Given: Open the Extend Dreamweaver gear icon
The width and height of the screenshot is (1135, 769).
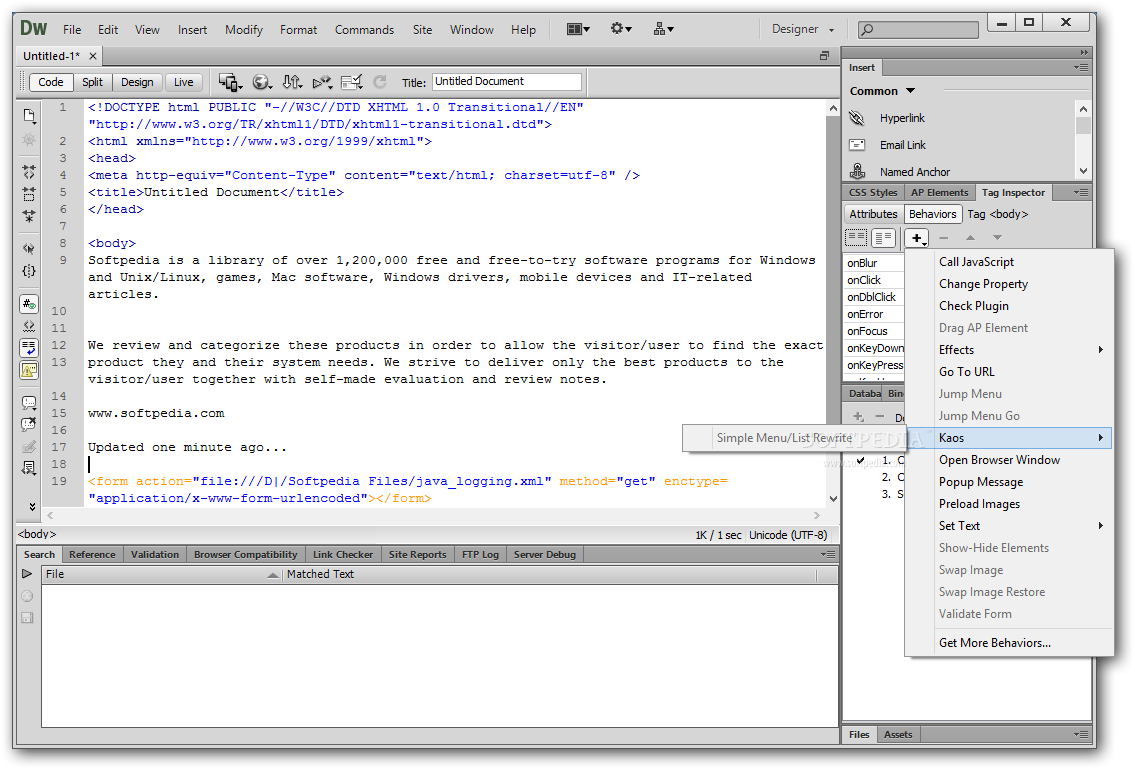Looking at the screenshot, I should [x=620, y=29].
